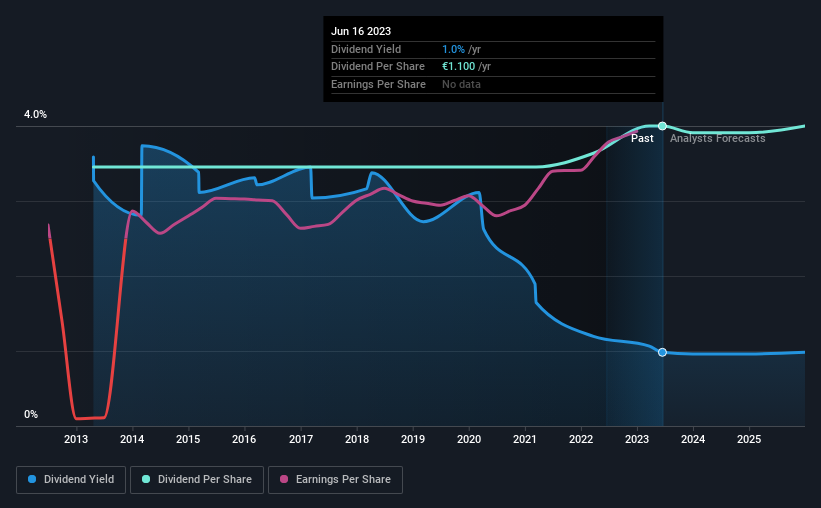Click the 2014 x-axis label

click(x=132, y=439)
